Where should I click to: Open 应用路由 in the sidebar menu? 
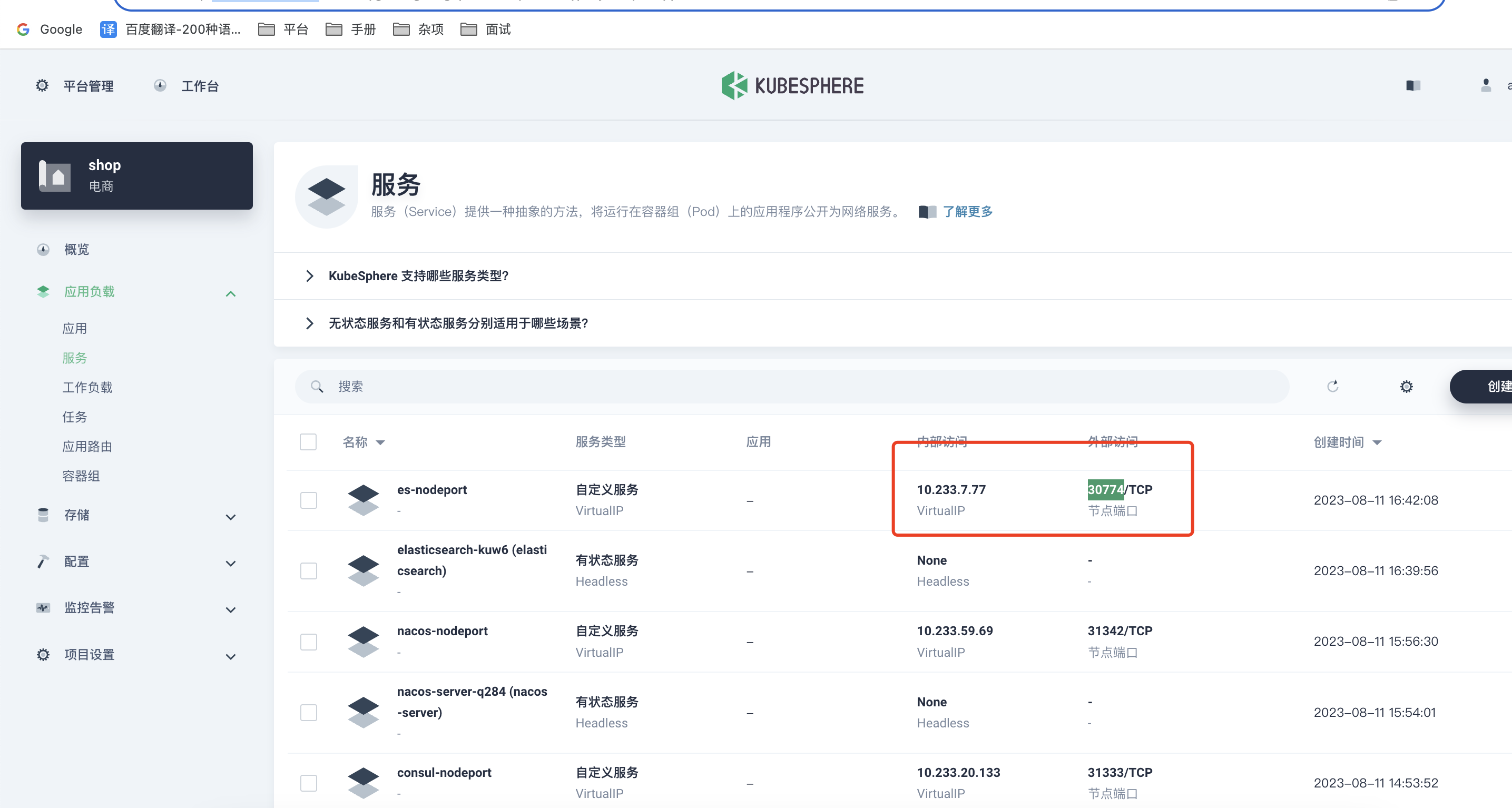(x=87, y=447)
